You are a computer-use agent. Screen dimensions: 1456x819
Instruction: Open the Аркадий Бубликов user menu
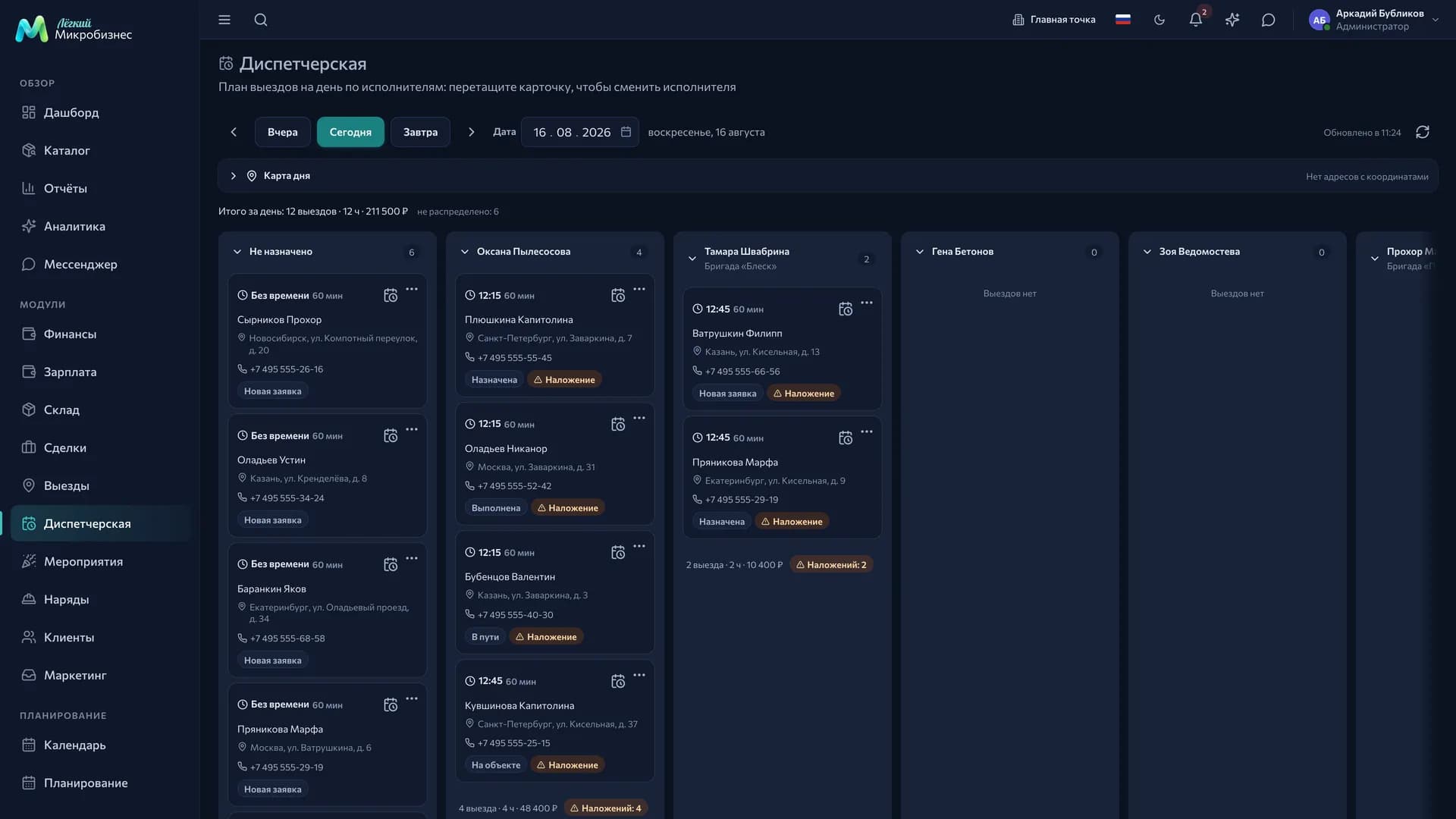[1374, 20]
